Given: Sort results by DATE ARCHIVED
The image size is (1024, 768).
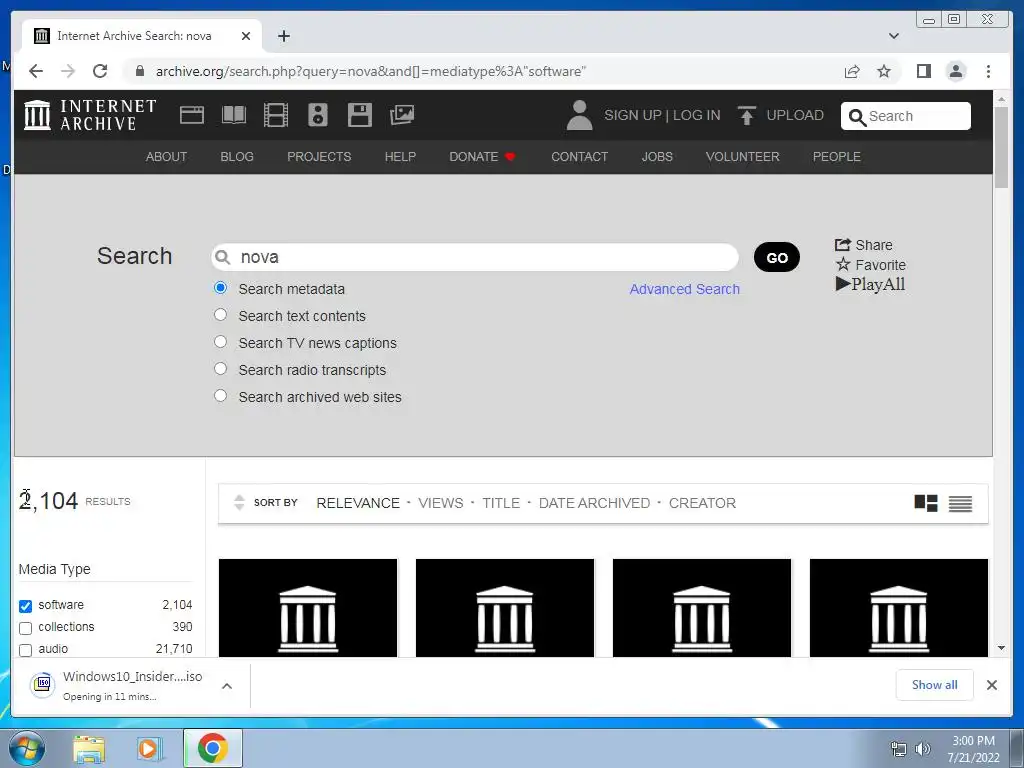Looking at the screenshot, I should (594, 503).
